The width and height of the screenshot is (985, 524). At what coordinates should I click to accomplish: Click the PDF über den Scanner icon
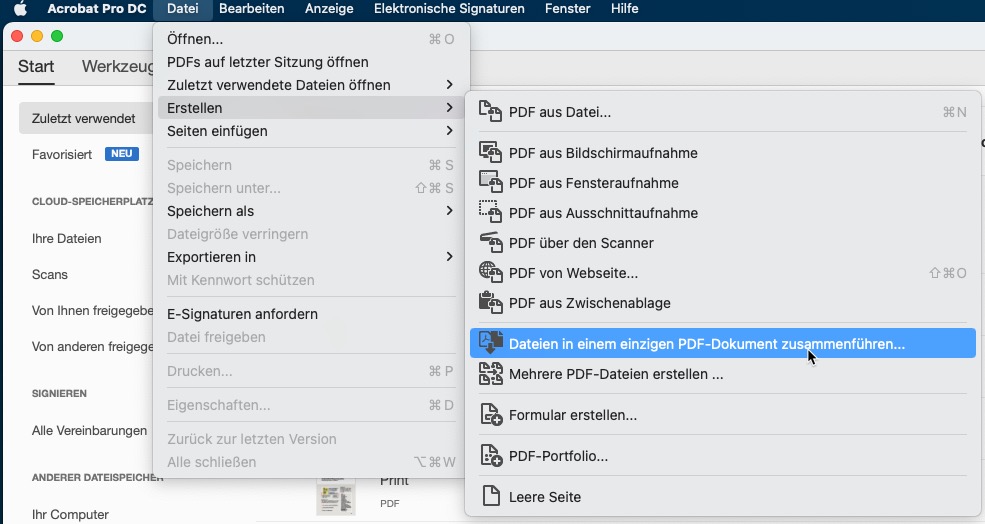490,243
